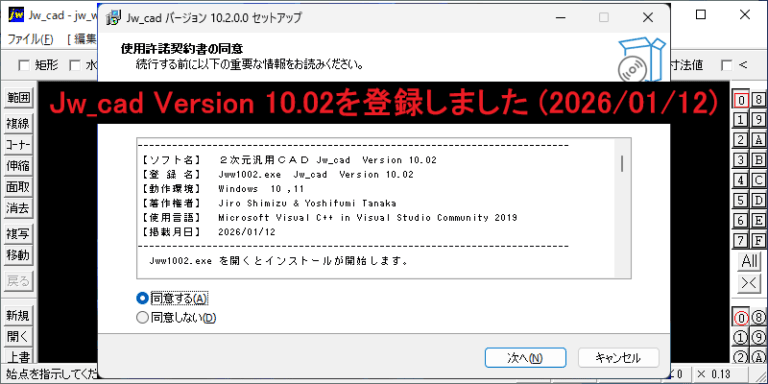This screenshot has width=768, height=384.
Task: Select circled layer group 9
Action: [759, 338]
